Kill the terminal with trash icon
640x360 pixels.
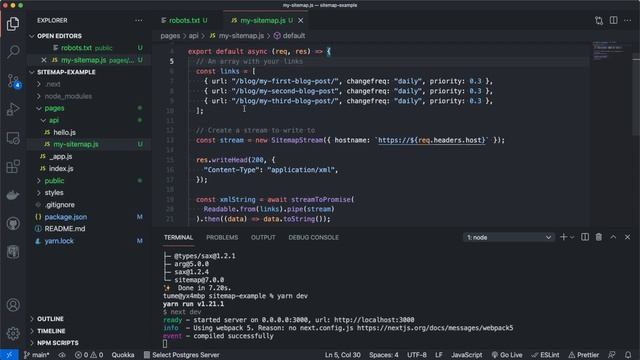tap(599, 237)
